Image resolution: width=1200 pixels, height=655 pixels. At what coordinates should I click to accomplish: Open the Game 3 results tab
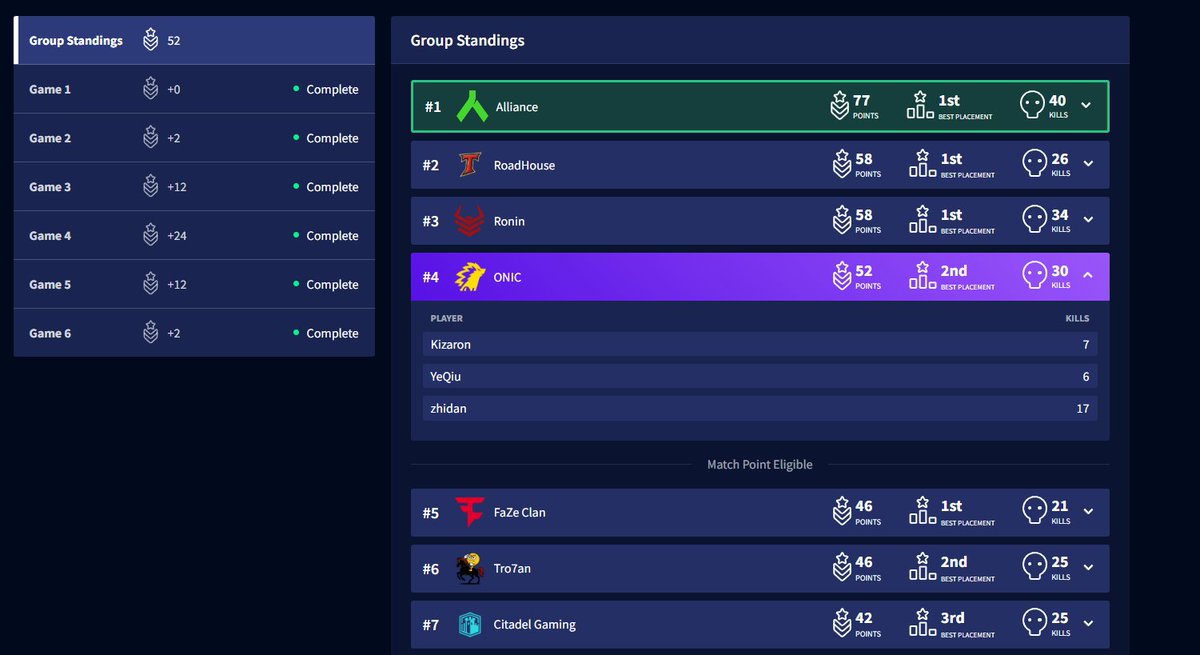click(194, 187)
